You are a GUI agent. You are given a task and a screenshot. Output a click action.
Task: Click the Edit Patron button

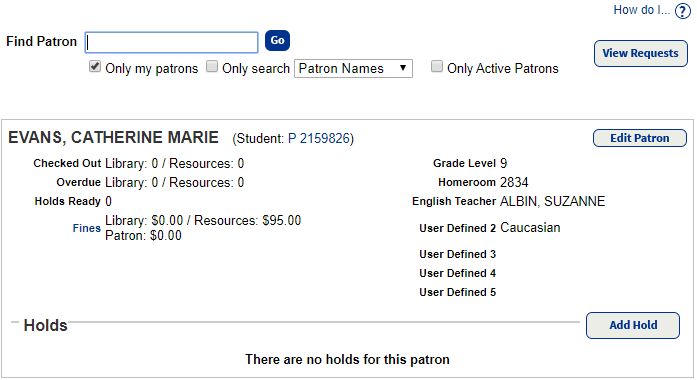[640, 138]
